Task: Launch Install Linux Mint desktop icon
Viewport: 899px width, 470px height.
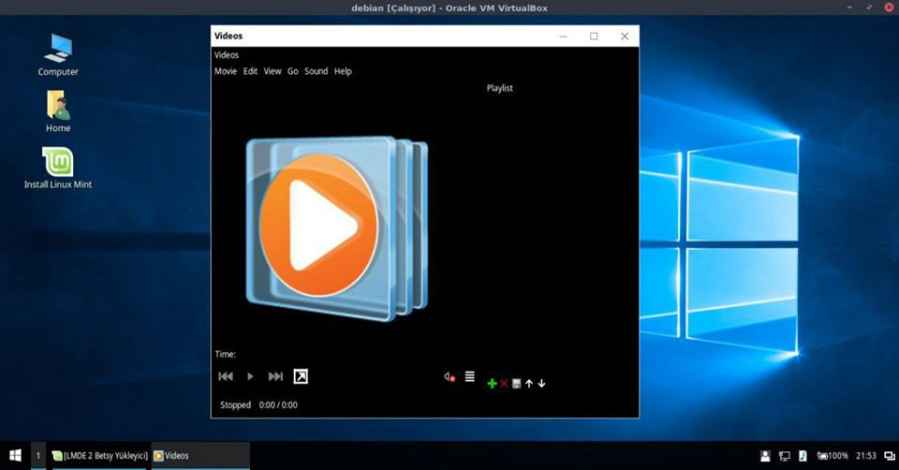Action: [x=58, y=168]
